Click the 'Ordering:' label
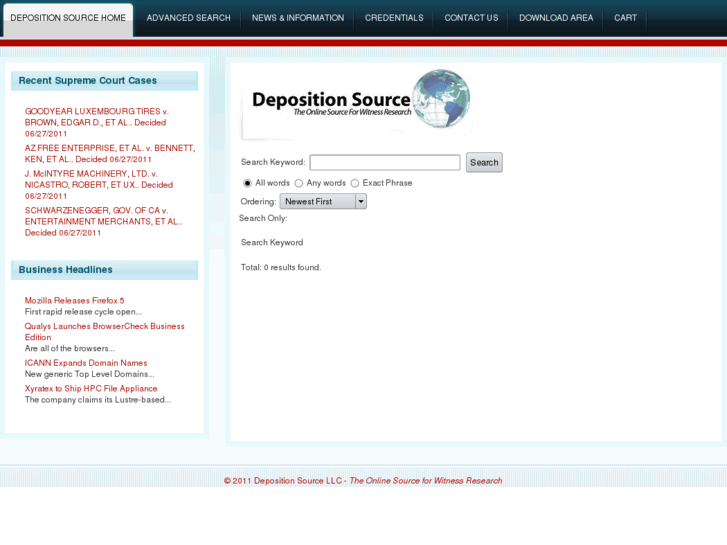This screenshot has height=545, width=727. (258, 201)
